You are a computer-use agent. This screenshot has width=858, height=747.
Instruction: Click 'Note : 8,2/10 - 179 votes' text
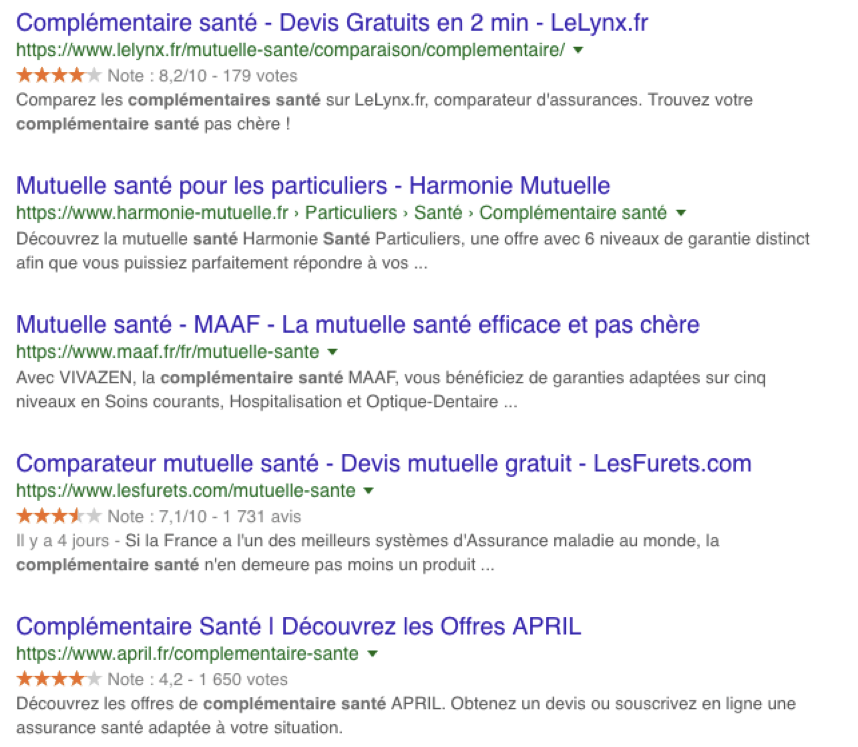coord(202,76)
